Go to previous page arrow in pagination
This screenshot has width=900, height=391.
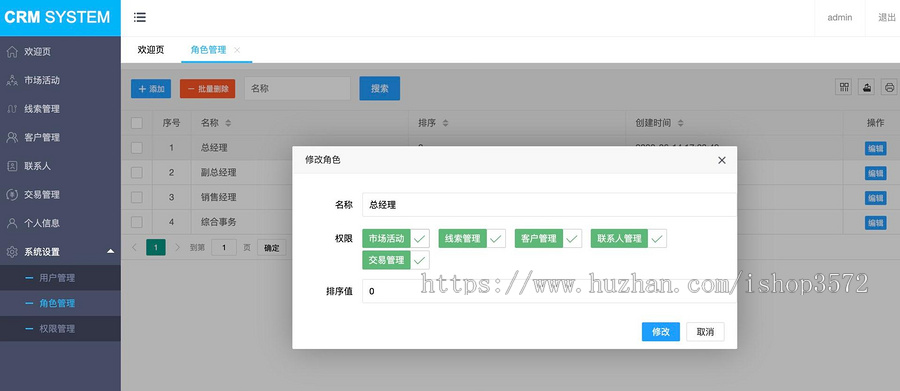pos(134,247)
